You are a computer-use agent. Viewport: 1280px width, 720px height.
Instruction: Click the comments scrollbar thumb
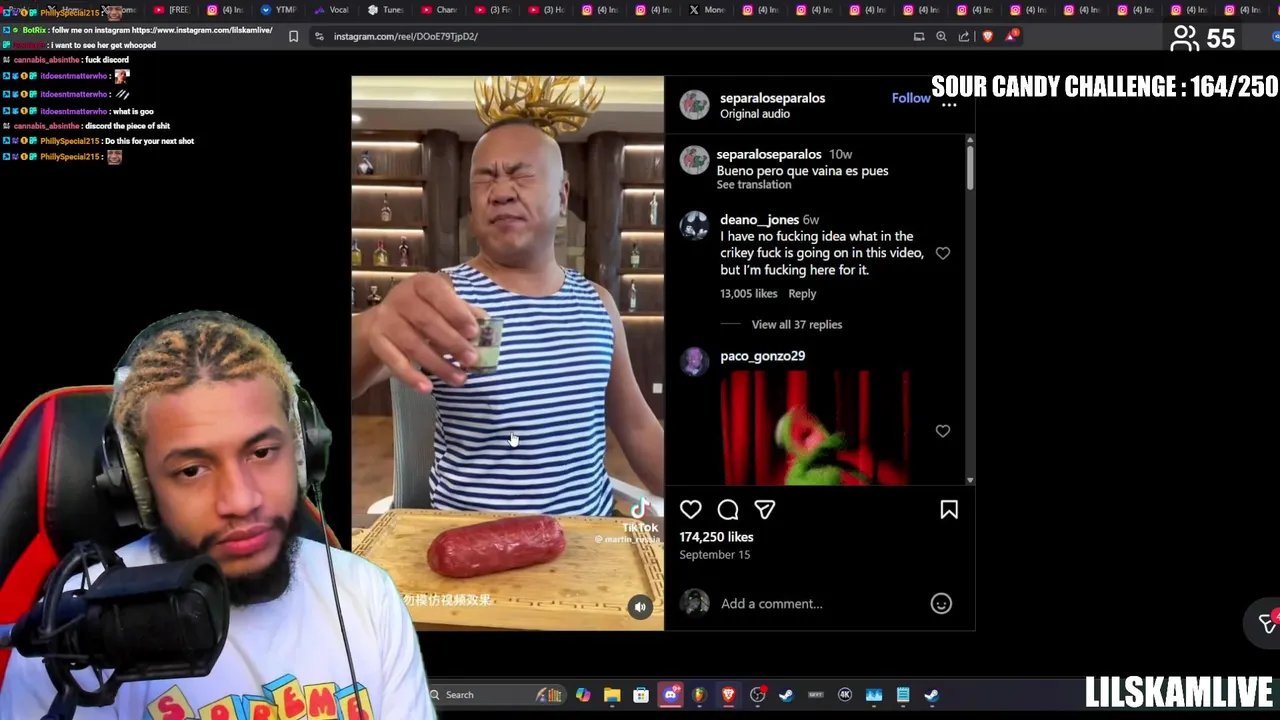(970, 166)
